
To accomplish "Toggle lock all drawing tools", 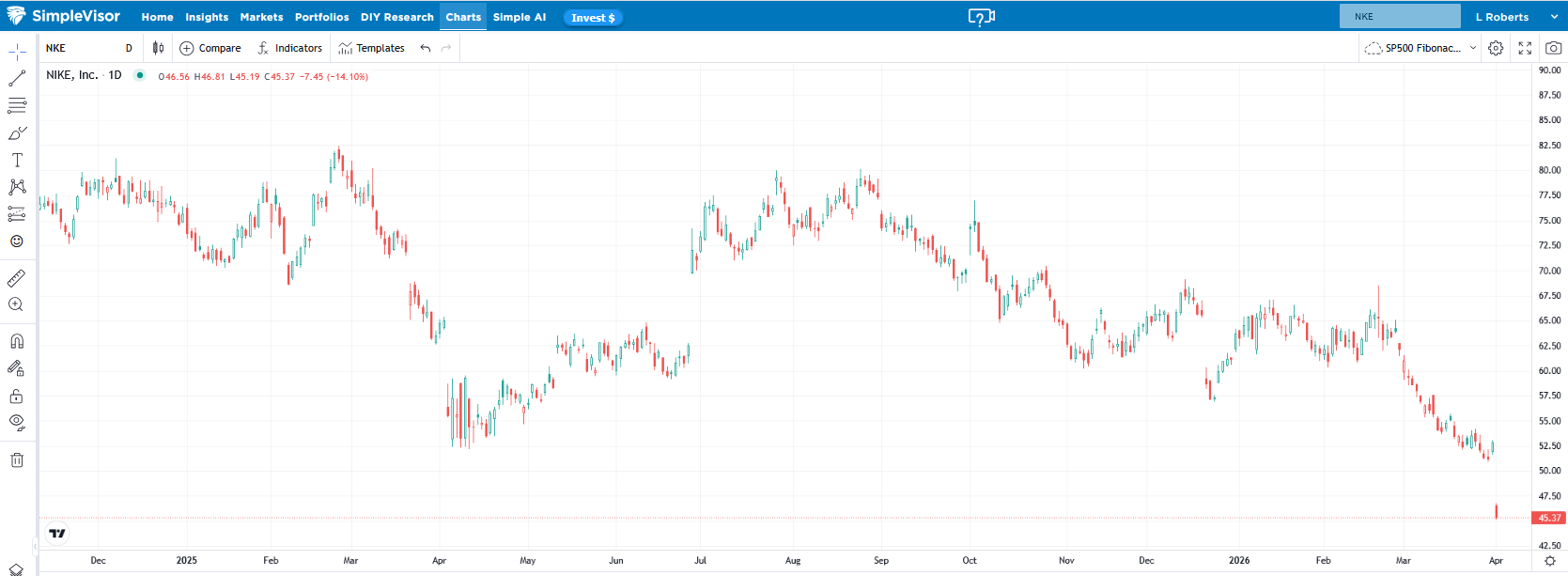I will [x=17, y=396].
